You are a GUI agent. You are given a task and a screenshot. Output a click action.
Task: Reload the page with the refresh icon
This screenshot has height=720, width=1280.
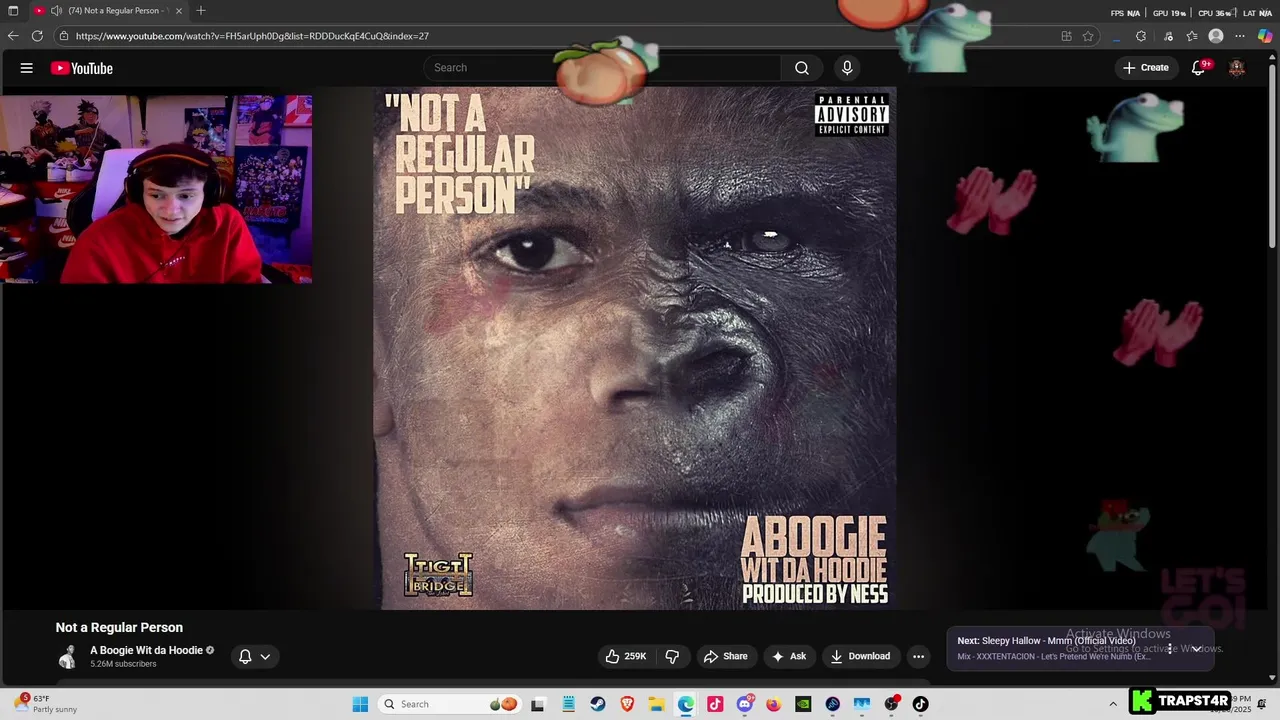[x=37, y=36]
